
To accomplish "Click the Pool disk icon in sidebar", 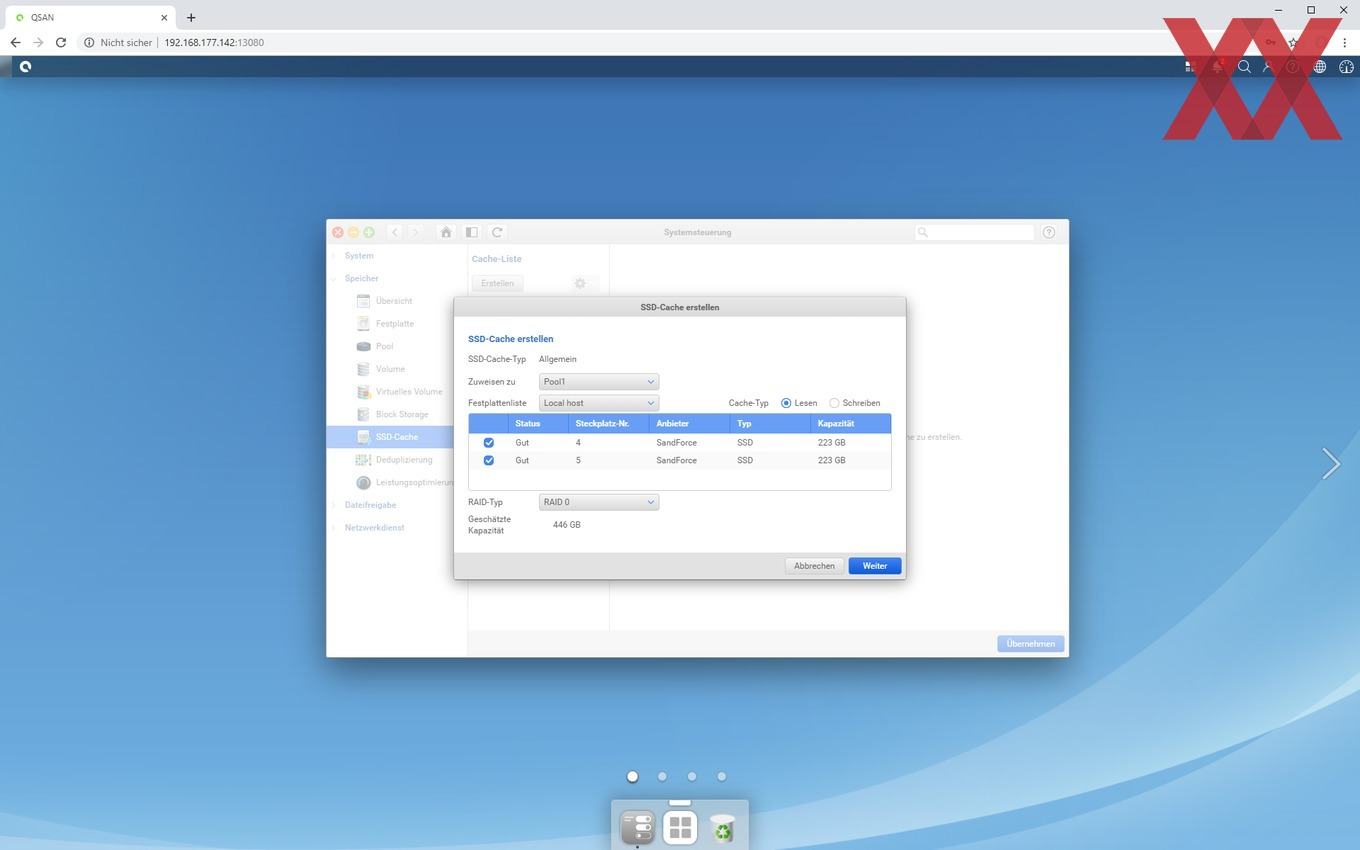I will pos(363,346).
